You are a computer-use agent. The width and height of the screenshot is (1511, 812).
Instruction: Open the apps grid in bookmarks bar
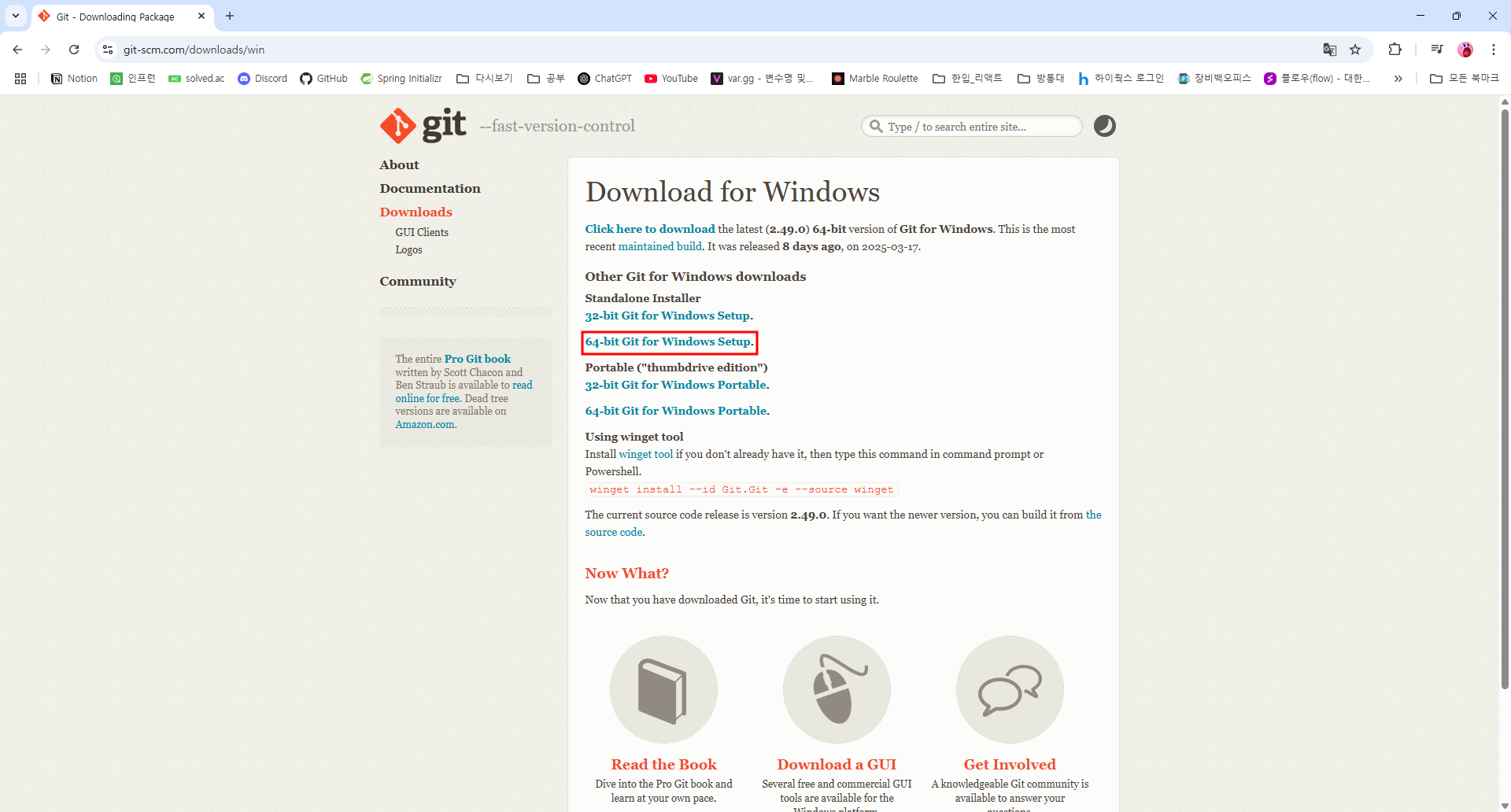coord(20,79)
